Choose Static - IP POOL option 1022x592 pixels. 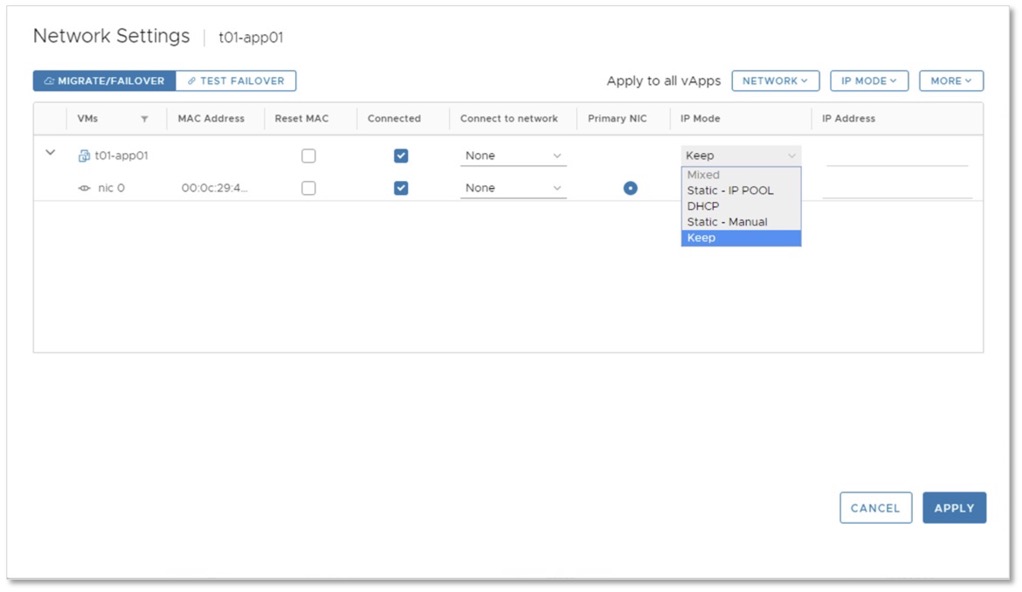tap(730, 190)
